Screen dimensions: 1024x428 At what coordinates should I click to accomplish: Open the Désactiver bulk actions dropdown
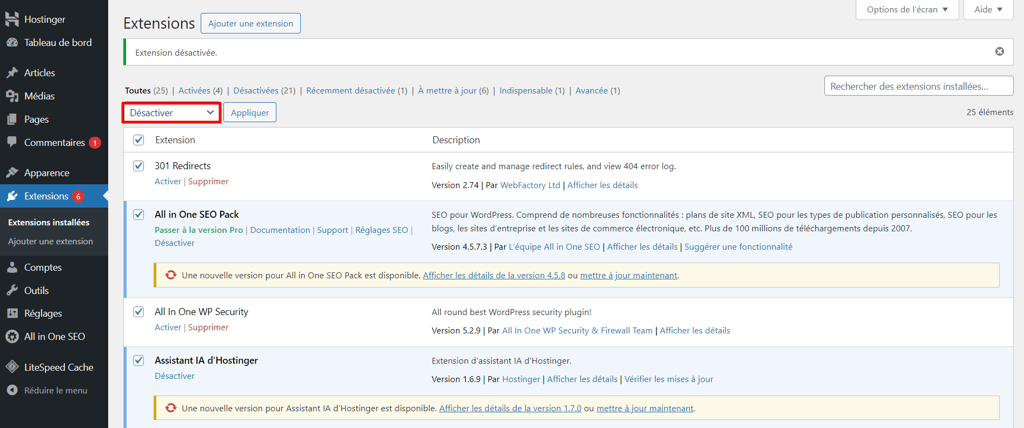click(172, 112)
